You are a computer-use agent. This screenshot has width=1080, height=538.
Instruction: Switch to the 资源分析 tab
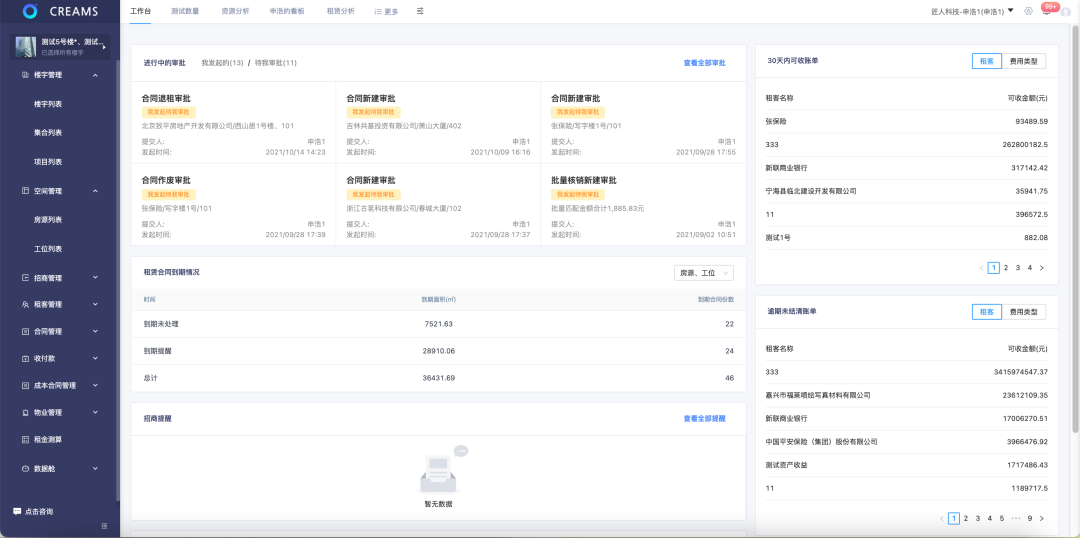[x=235, y=11]
